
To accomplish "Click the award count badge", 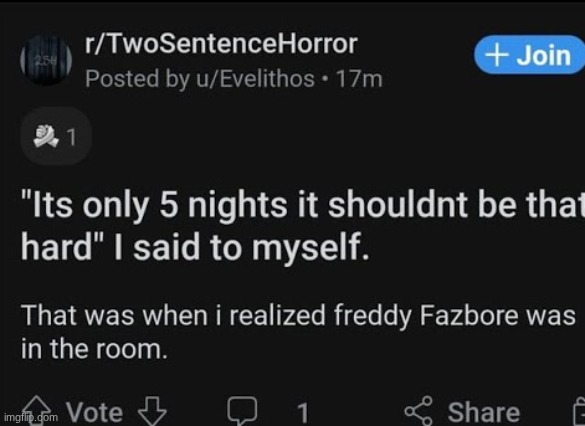I will tap(56, 137).
